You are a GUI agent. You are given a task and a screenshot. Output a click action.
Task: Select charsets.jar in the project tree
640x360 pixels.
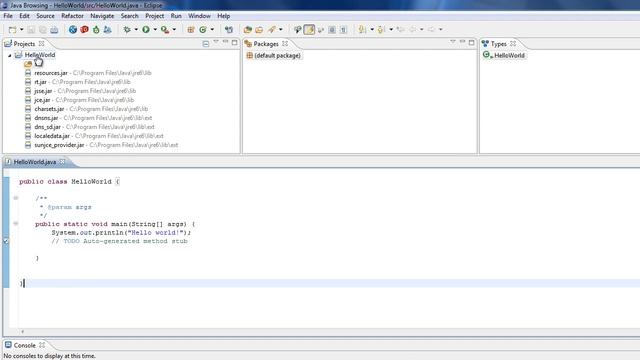[x=49, y=109]
